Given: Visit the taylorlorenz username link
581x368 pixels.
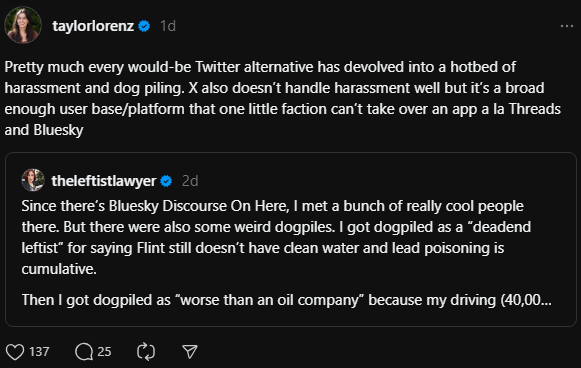Looking at the screenshot, I should pos(93,26).
